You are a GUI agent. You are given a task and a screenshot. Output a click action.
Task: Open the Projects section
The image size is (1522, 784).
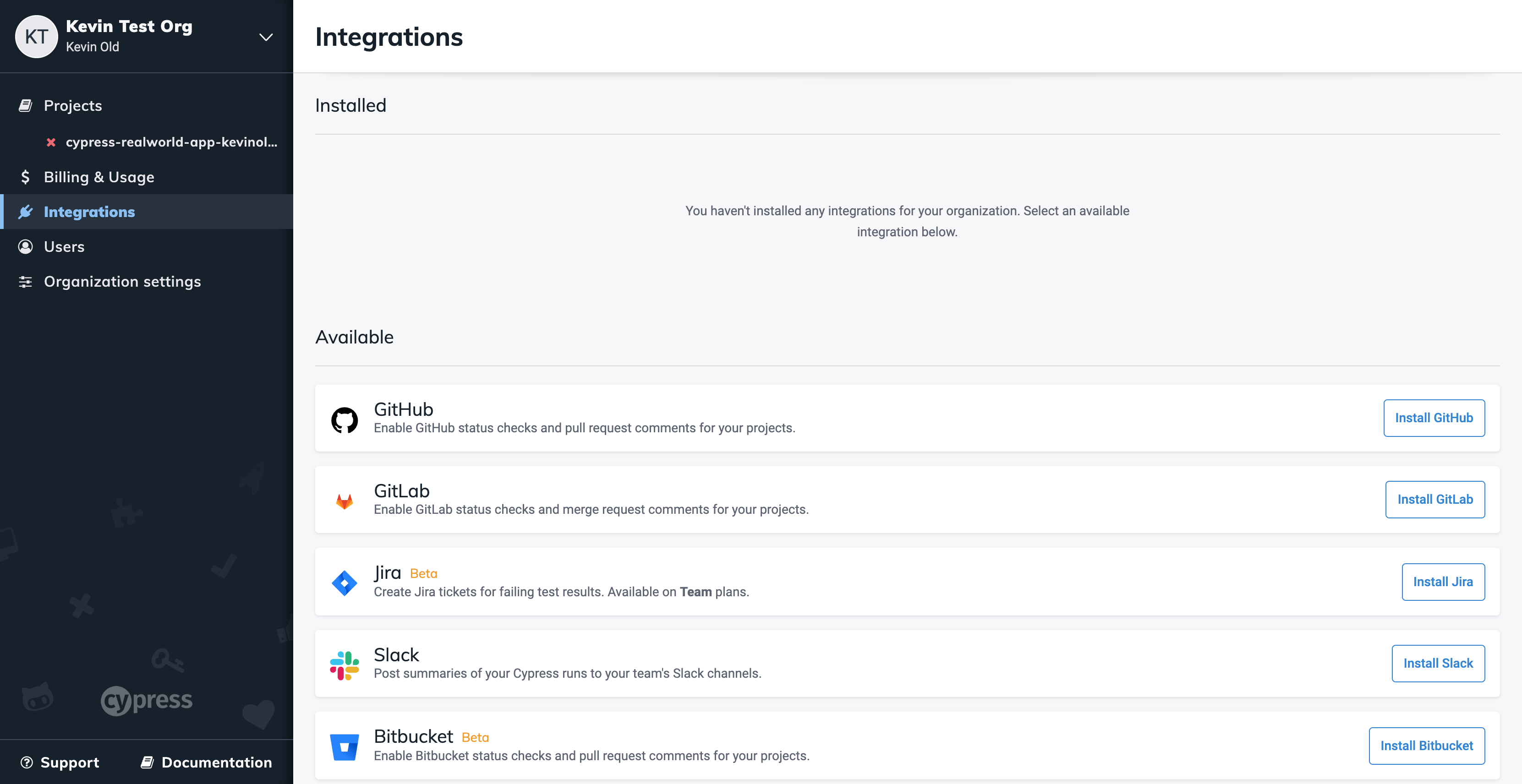coord(73,105)
